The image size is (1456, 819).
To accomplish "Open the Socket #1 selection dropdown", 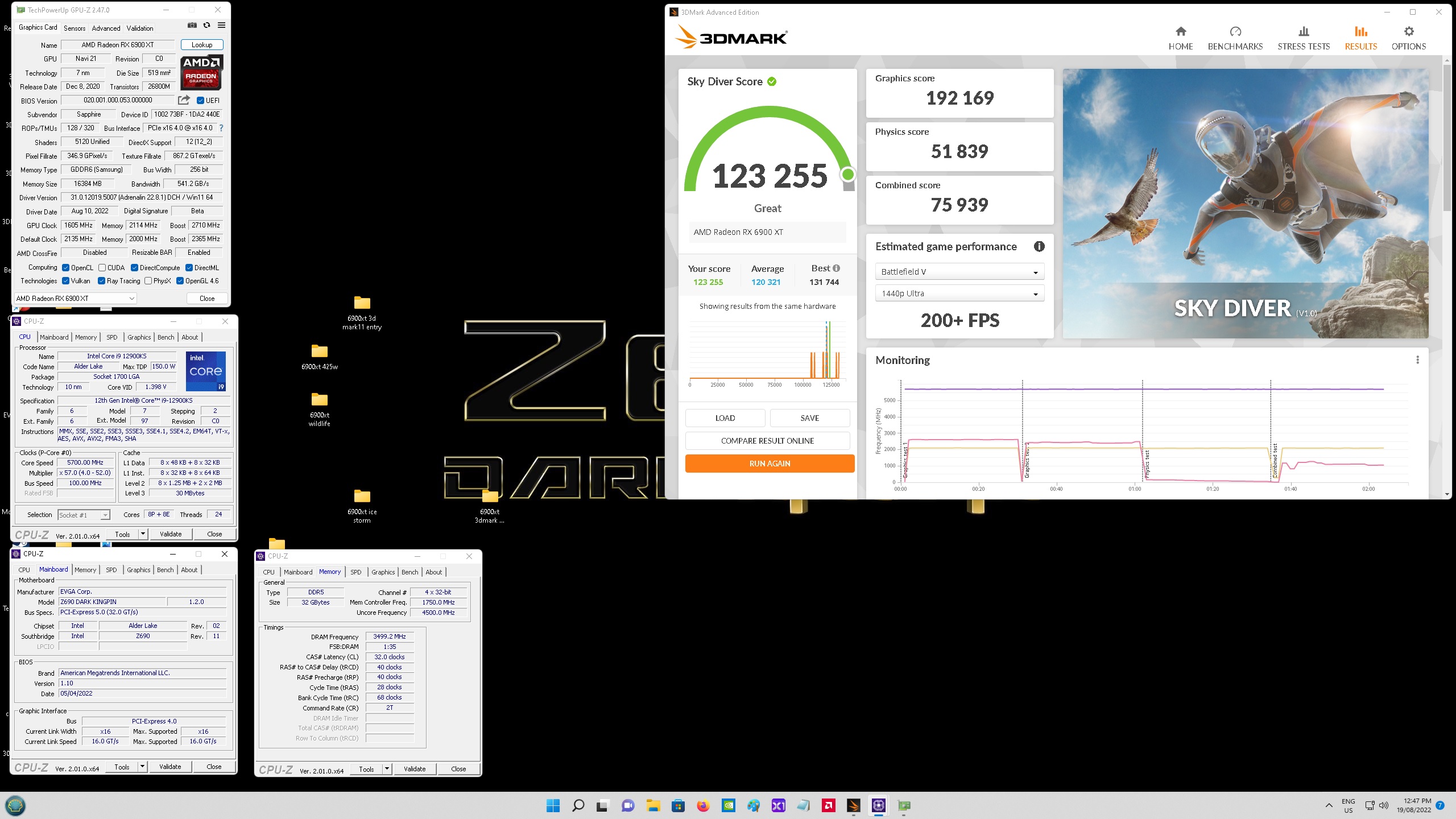I will coord(84,515).
